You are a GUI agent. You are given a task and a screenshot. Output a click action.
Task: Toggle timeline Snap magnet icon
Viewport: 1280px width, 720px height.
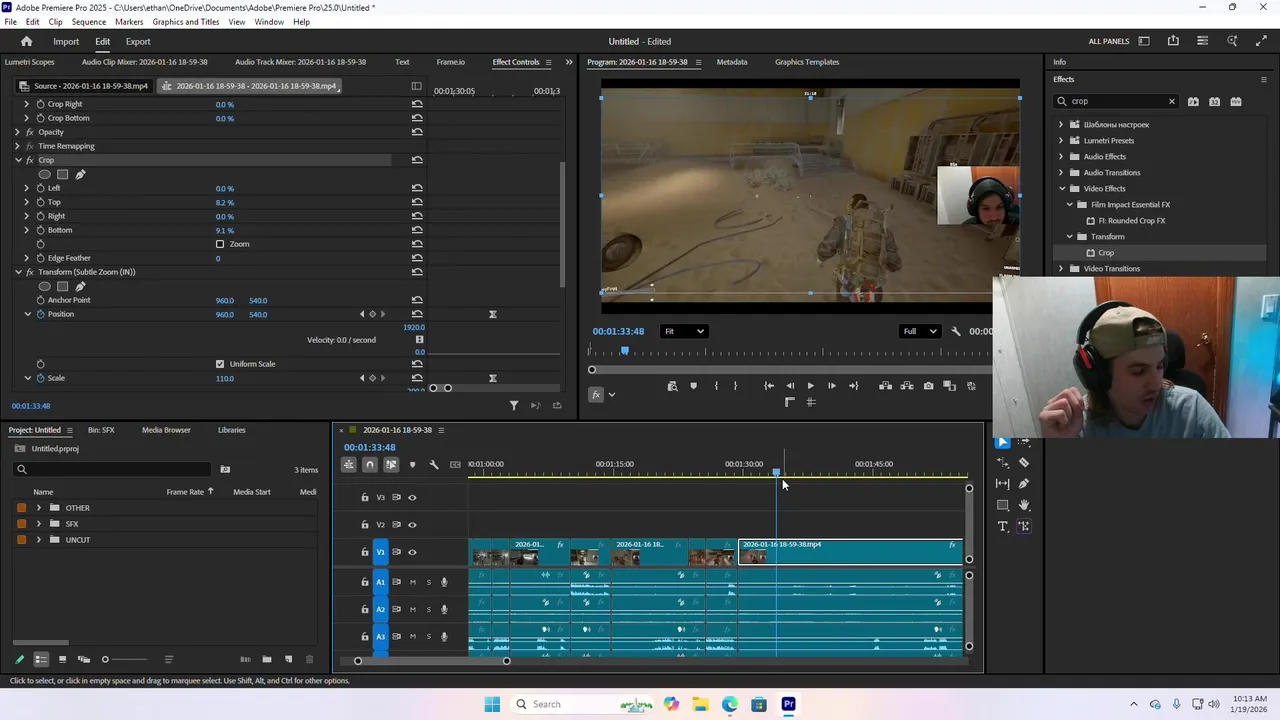point(370,464)
